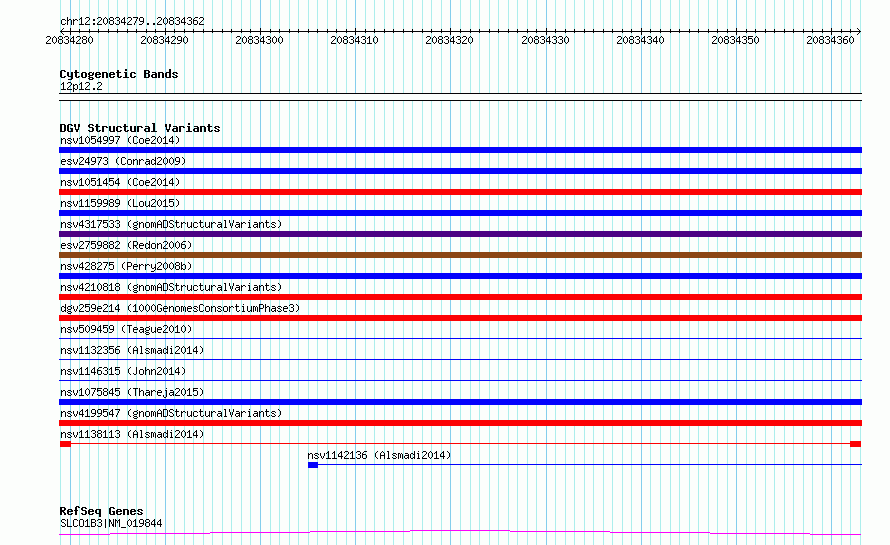Open the SLCO1B3|NM_019844 gene label
The width and height of the screenshot is (890, 545).
(x=111, y=523)
